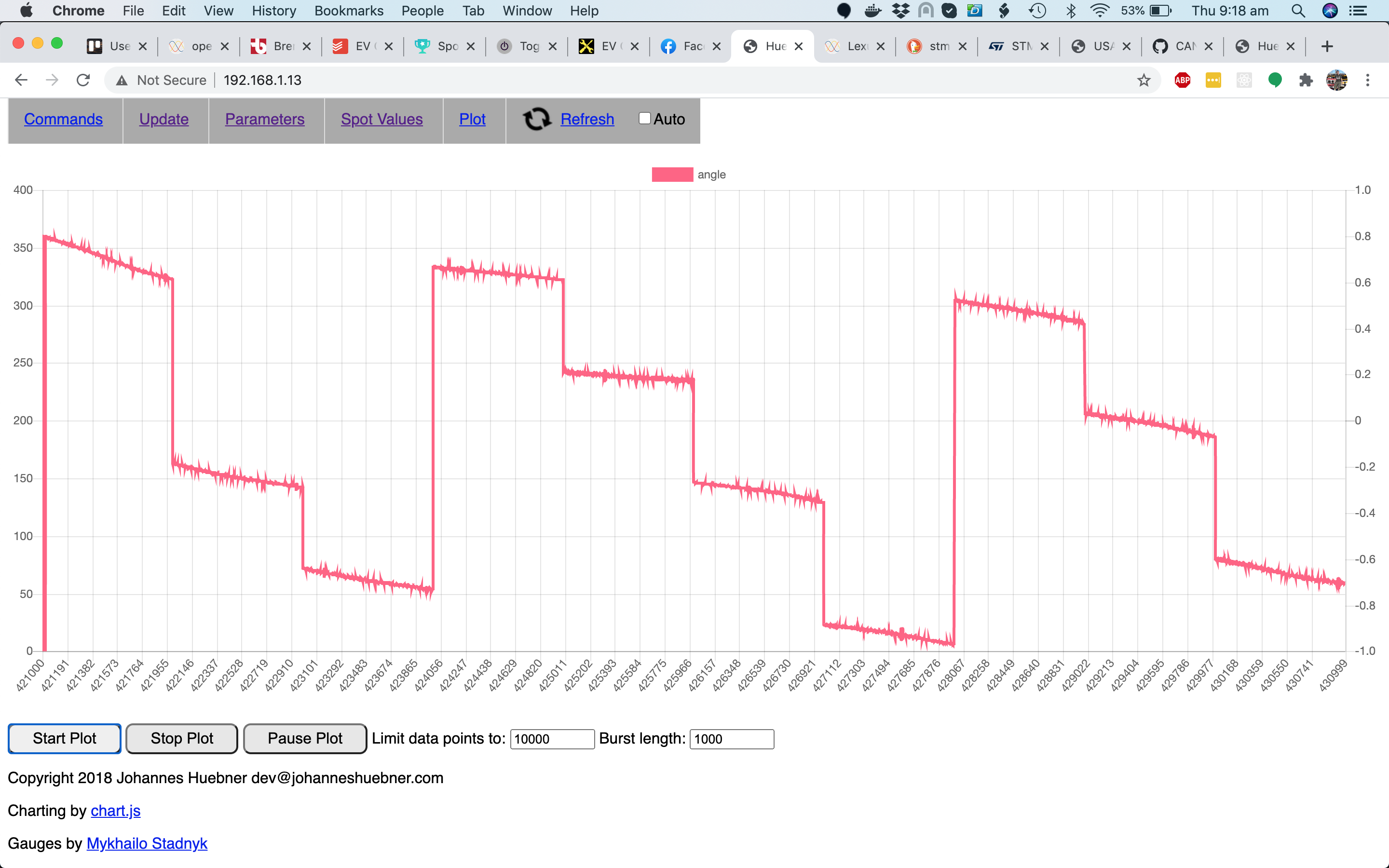Open the AdBlock Plus extension icon

1183,81
